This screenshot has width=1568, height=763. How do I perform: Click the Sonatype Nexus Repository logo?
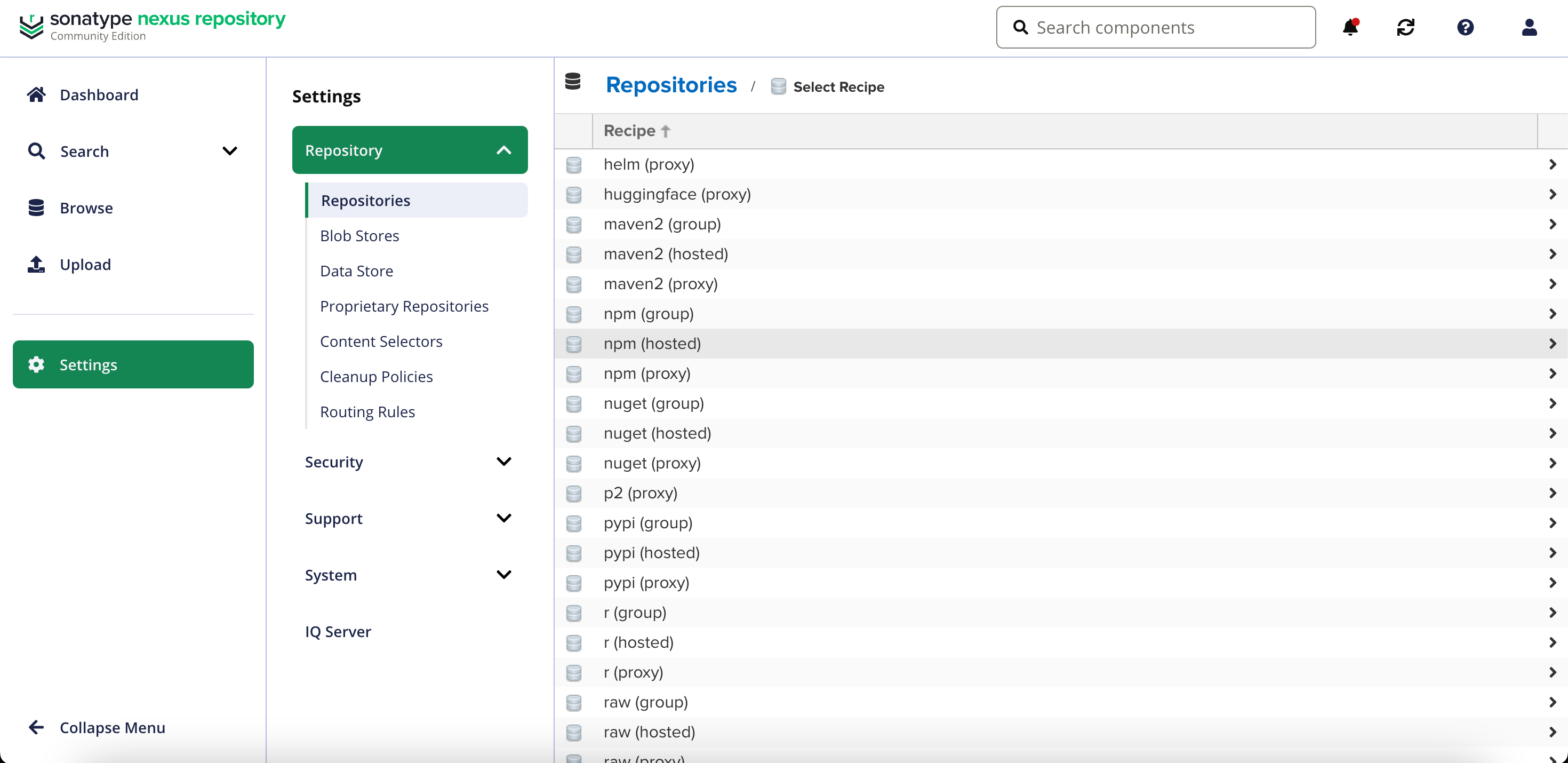[x=152, y=27]
